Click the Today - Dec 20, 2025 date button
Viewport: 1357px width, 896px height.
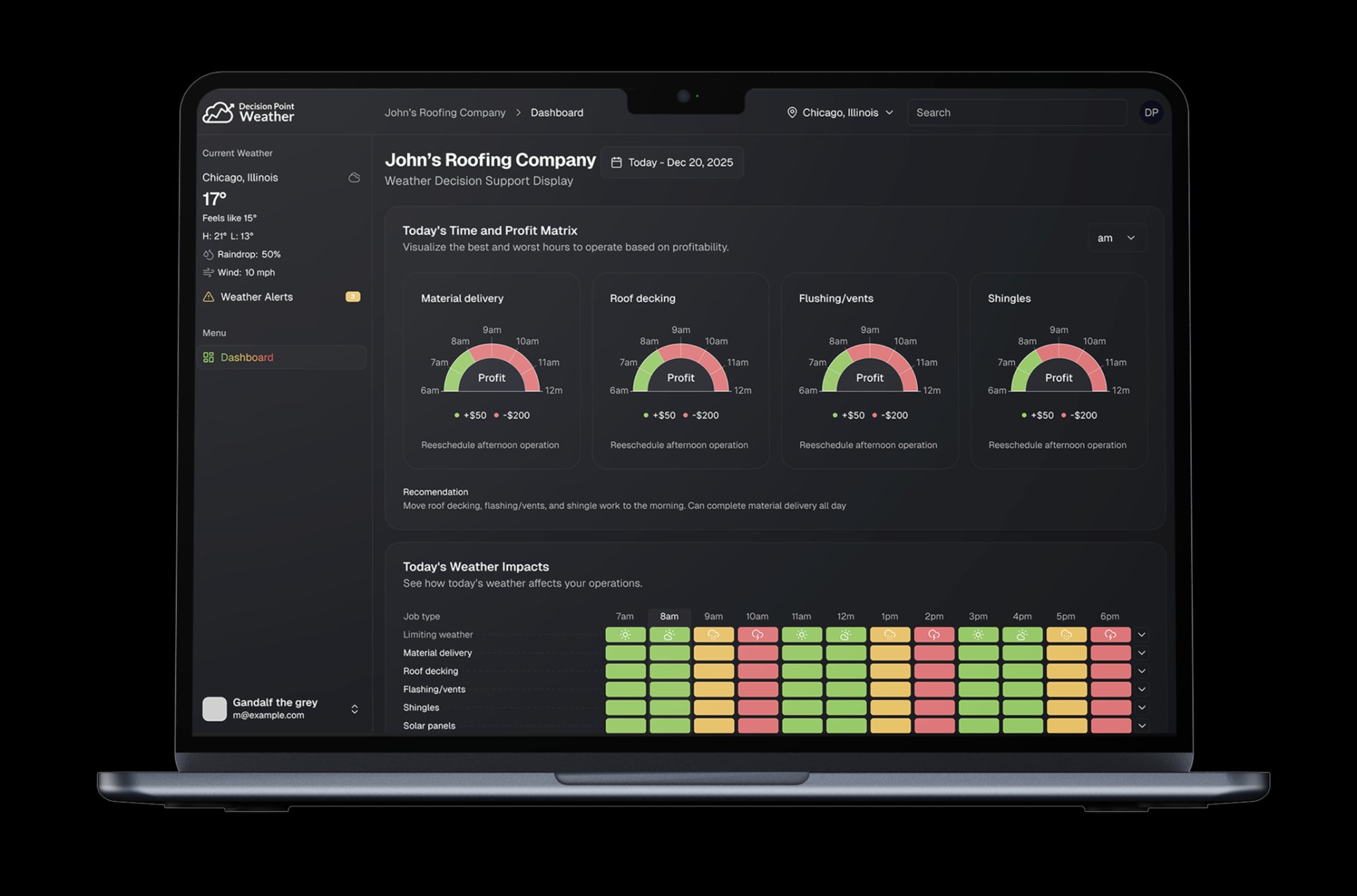tap(672, 163)
